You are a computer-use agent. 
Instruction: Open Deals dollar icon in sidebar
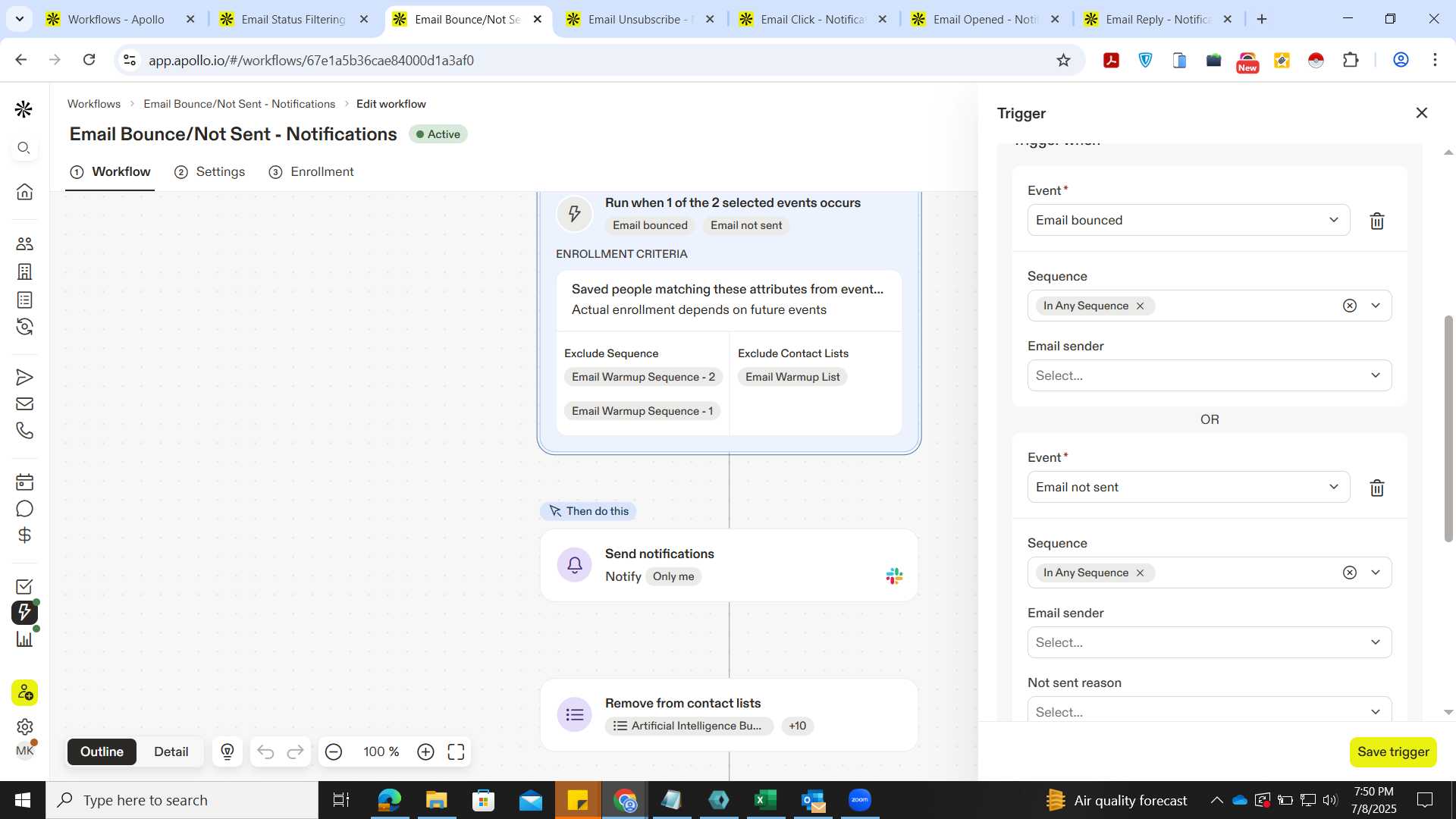pyautogui.click(x=24, y=535)
